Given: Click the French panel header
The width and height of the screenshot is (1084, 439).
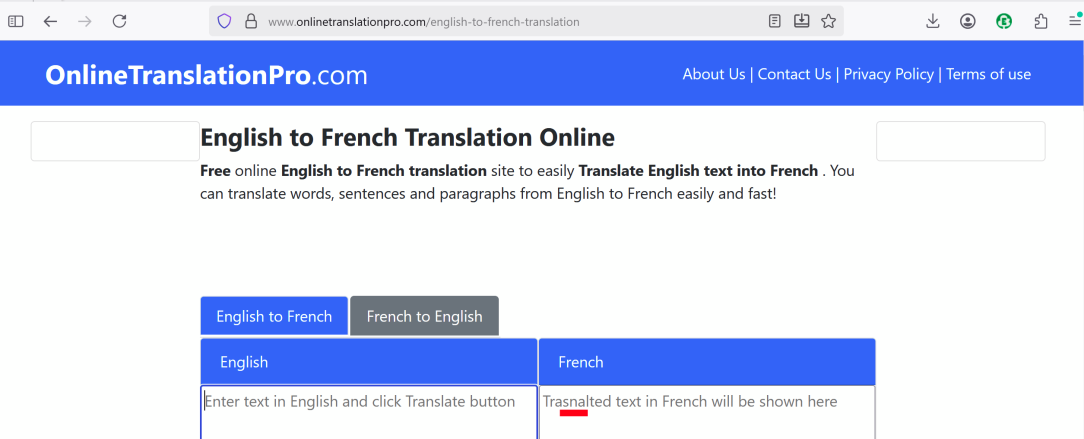Looking at the screenshot, I should 707,362.
